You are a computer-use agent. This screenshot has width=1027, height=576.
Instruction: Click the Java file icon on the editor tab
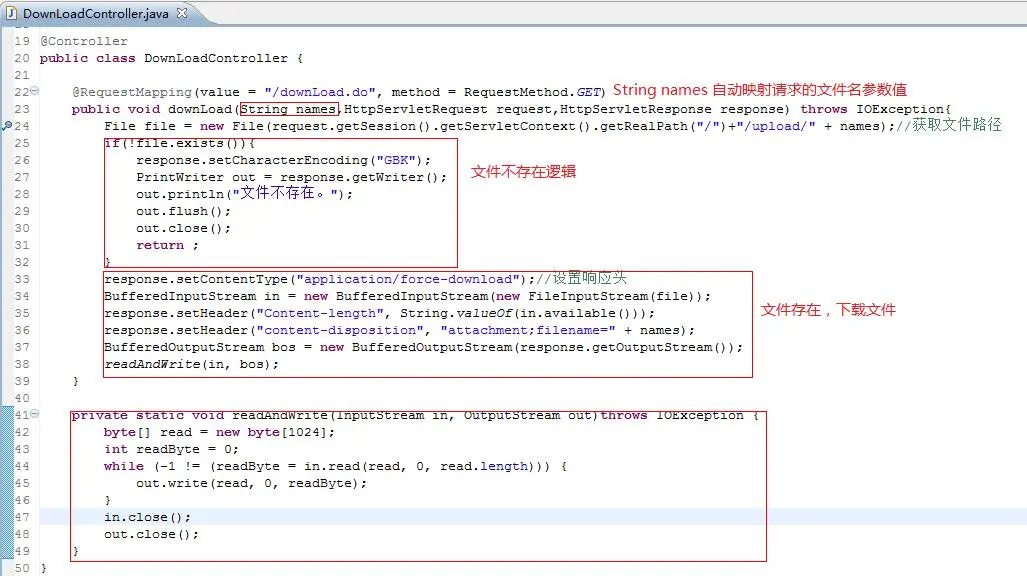pyautogui.click(x=11, y=13)
